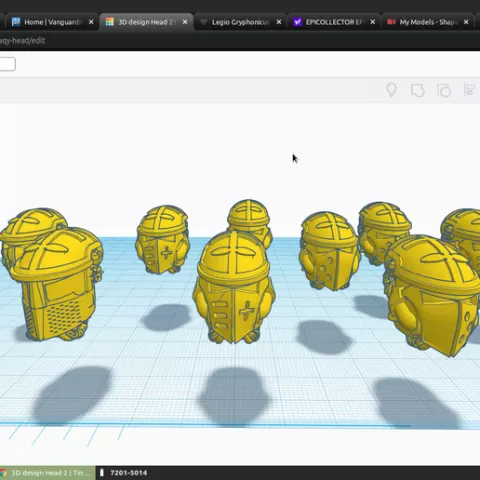
Task: Click the 3D design Head 2 taskbar entry
Action: coord(47,473)
